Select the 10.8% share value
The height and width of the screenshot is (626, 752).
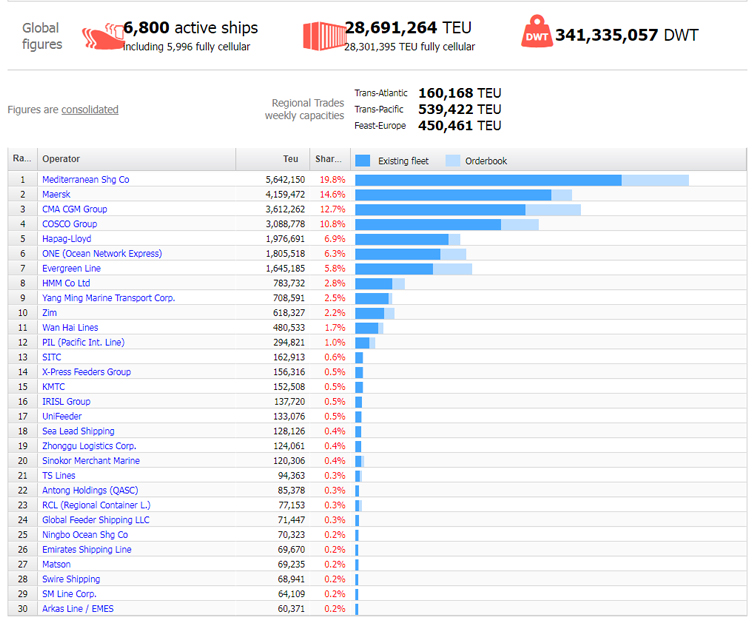[x=332, y=224]
